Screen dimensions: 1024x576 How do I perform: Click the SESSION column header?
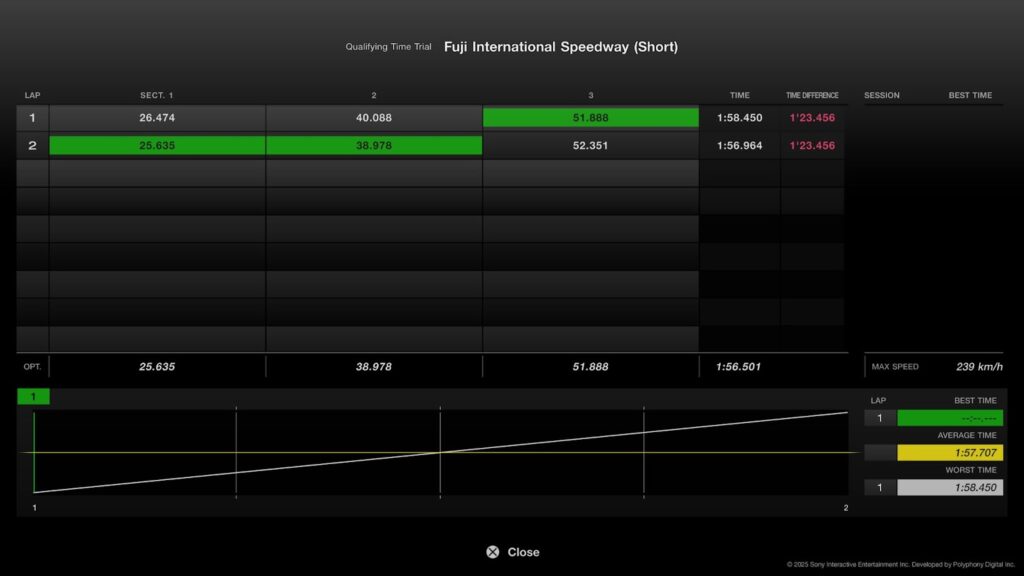pyautogui.click(x=882, y=96)
